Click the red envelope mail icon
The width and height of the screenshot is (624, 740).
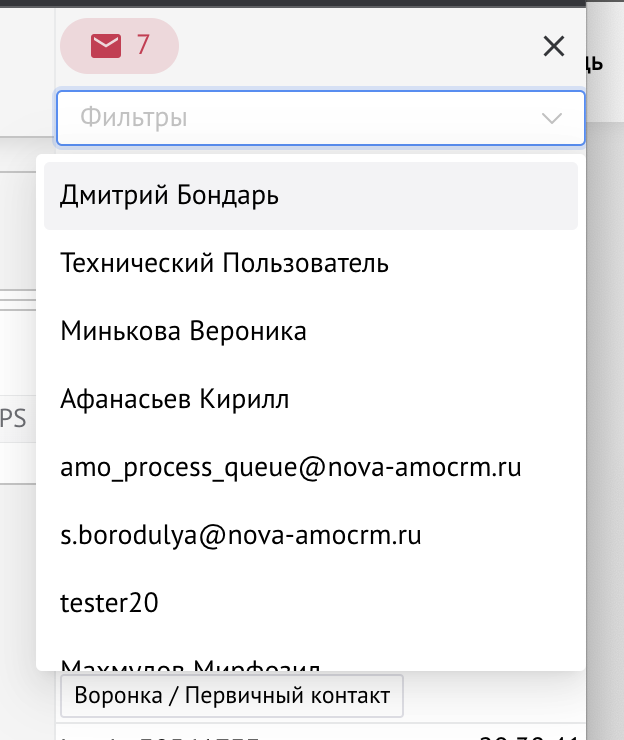click(106, 46)
